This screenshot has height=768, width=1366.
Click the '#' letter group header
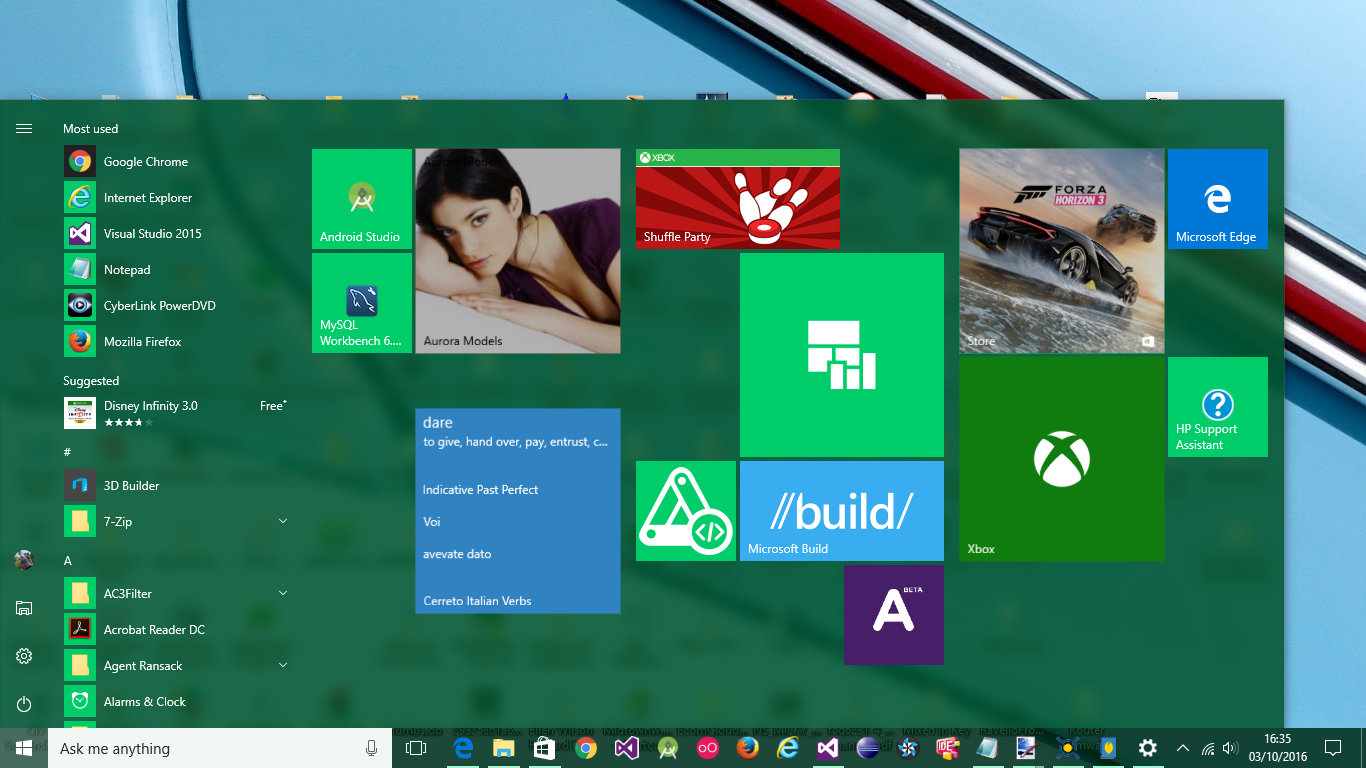67,452
